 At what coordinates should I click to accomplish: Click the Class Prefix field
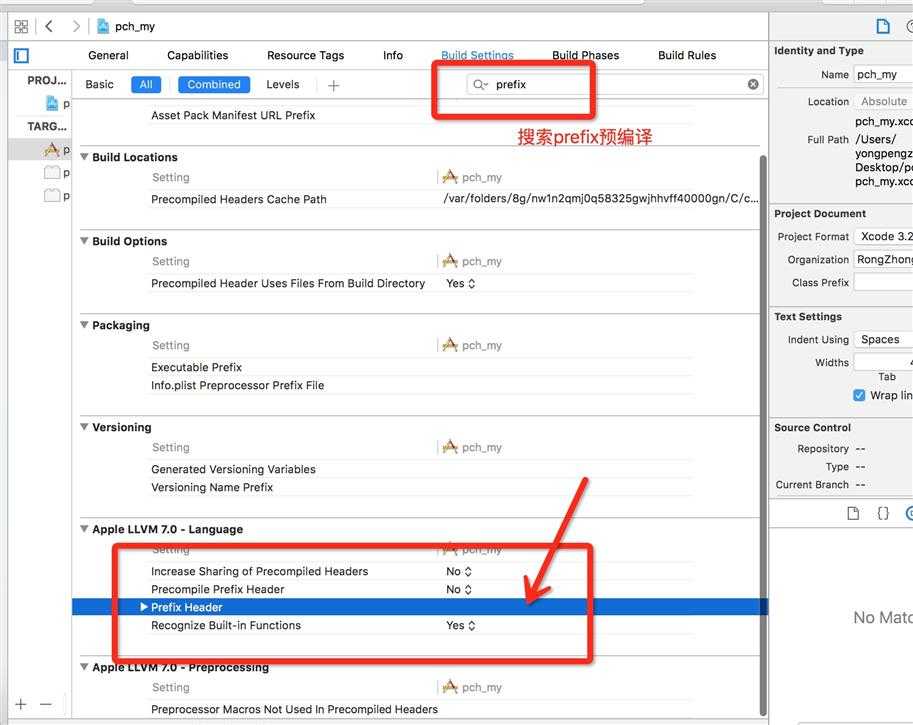pos(883,282)
